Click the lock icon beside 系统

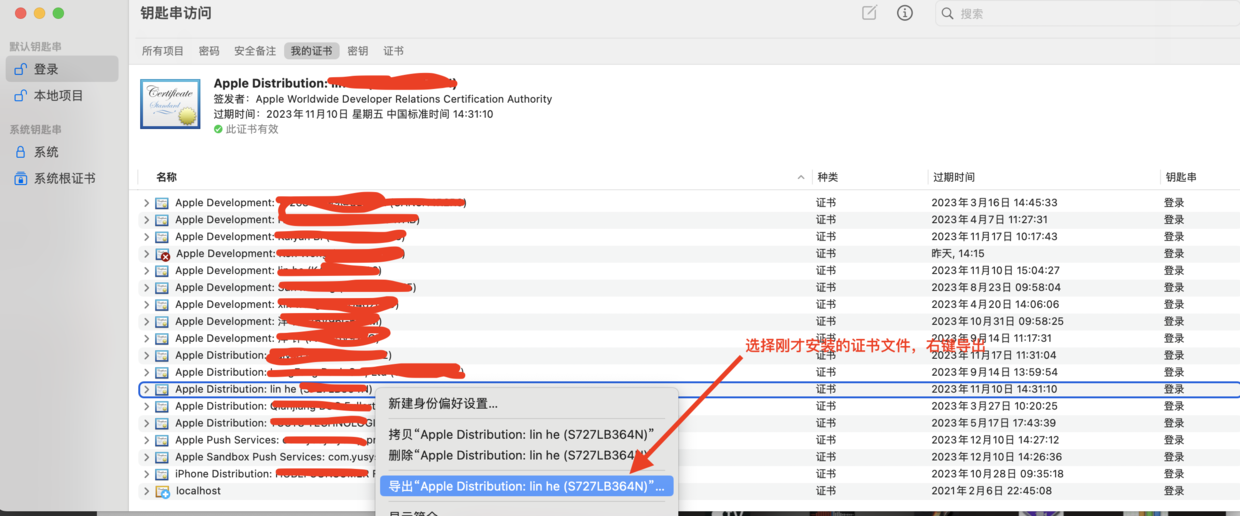[x=20, y=152]
